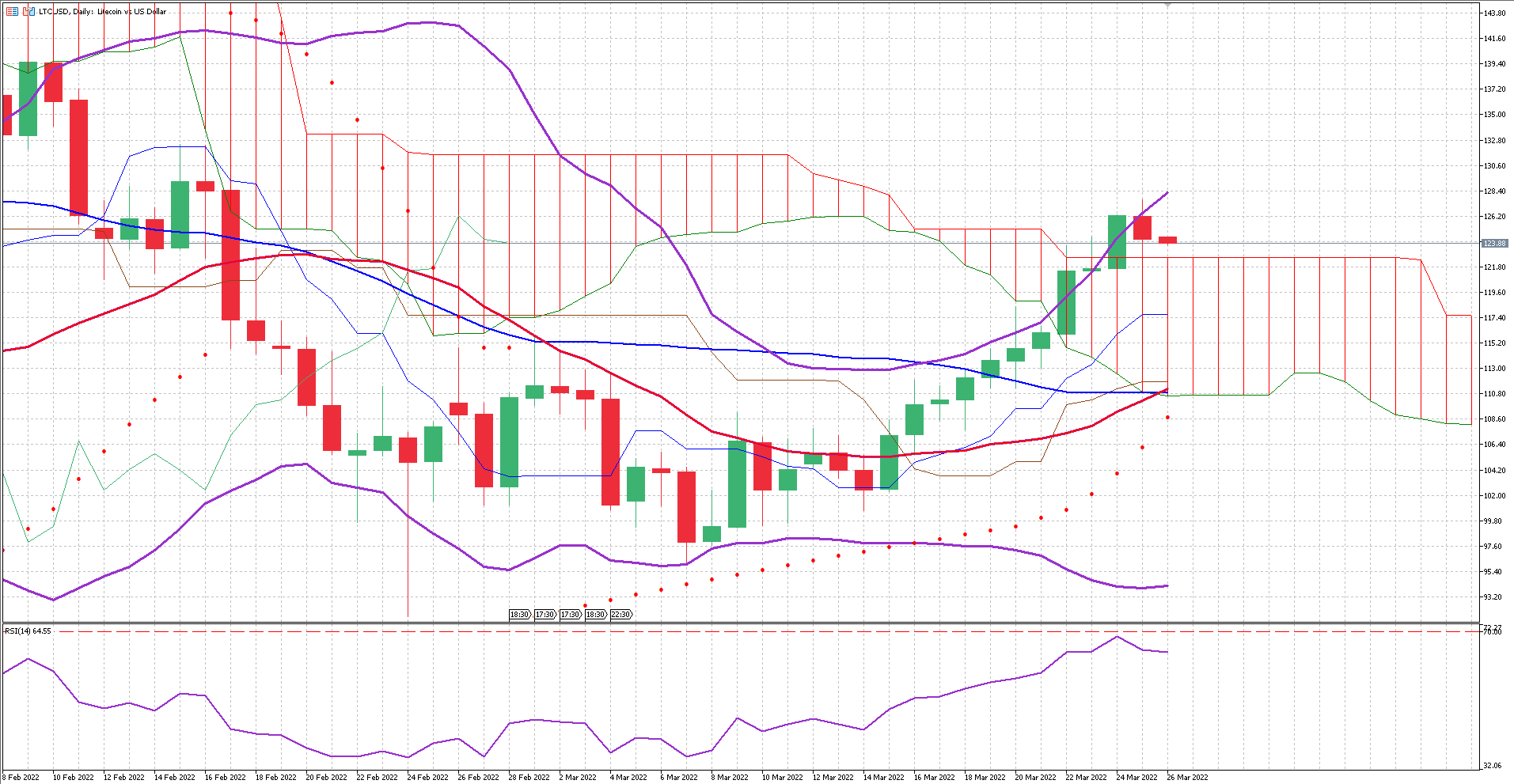Click the current price label 123.88
This screenshot has height=784, width=1514.
coord(1494,244)
